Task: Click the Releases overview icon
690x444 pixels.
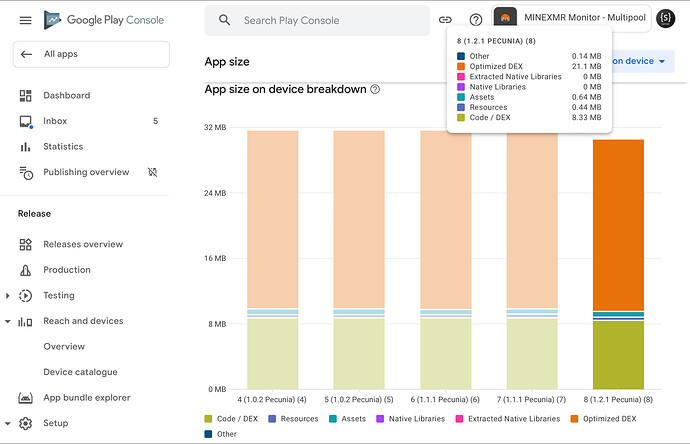Action: point(26,244)
